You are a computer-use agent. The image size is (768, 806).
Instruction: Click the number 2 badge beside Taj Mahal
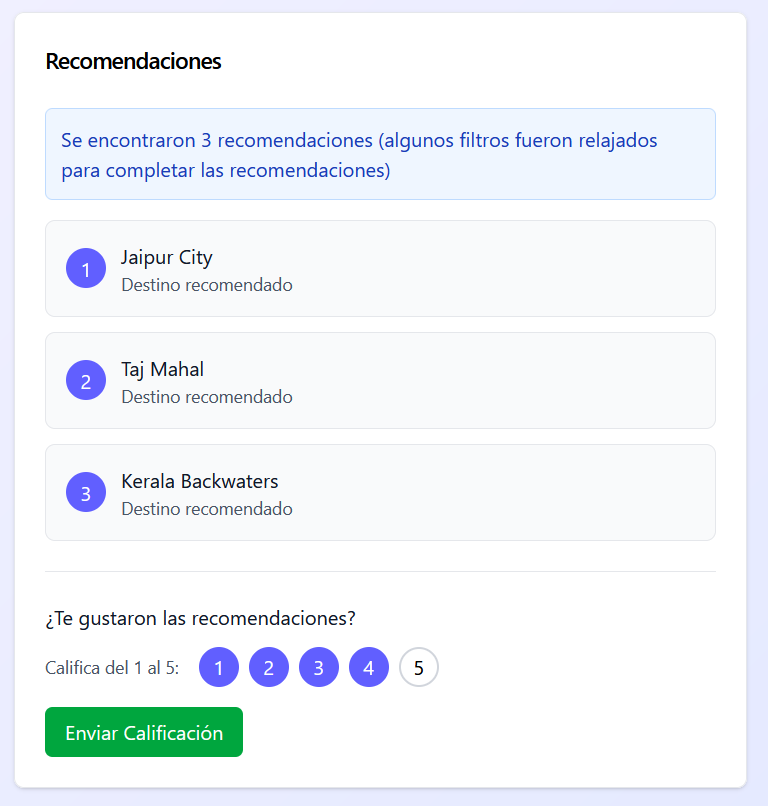pos(86,380)
